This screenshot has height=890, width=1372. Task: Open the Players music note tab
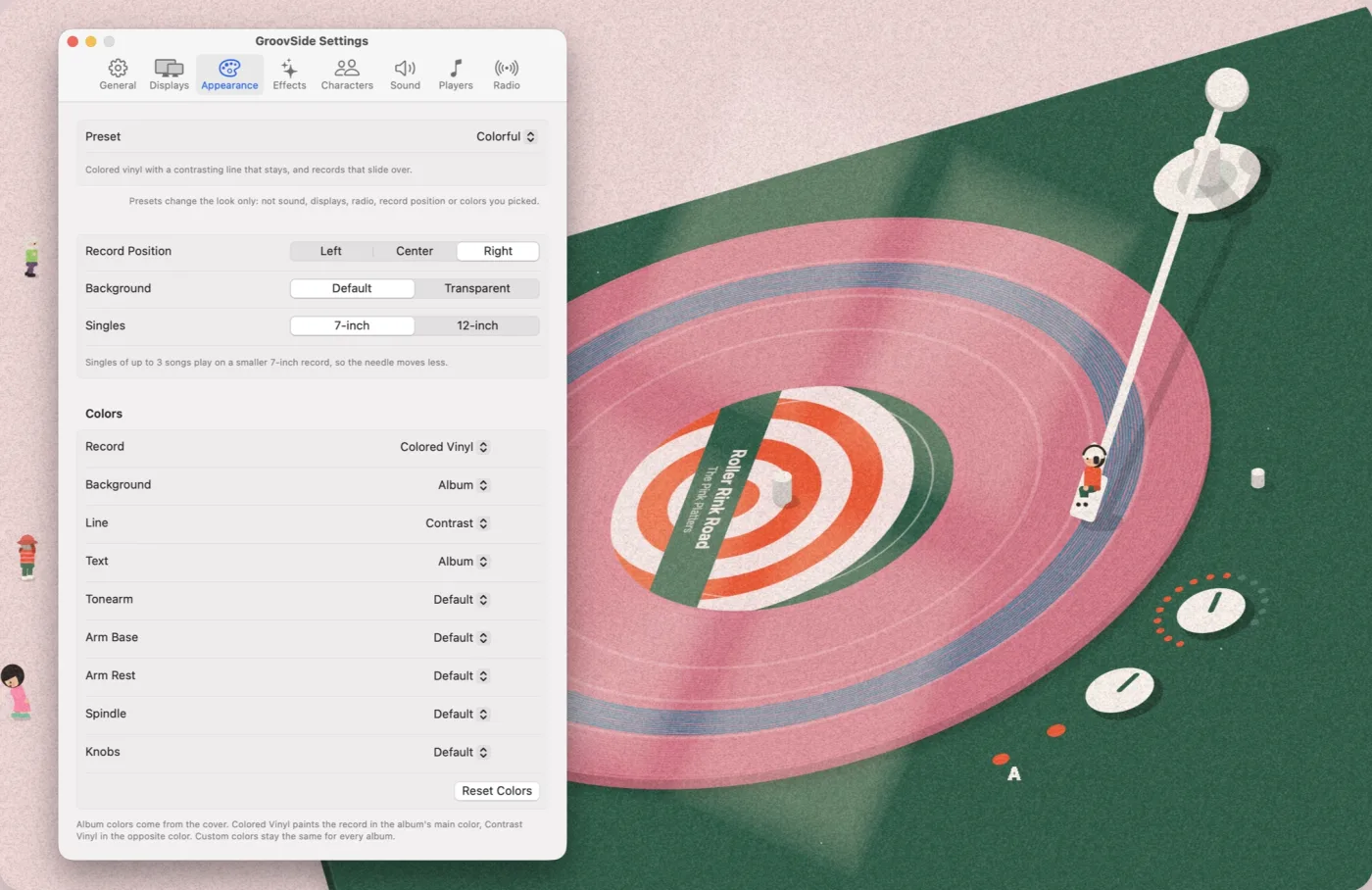(456, 74)
